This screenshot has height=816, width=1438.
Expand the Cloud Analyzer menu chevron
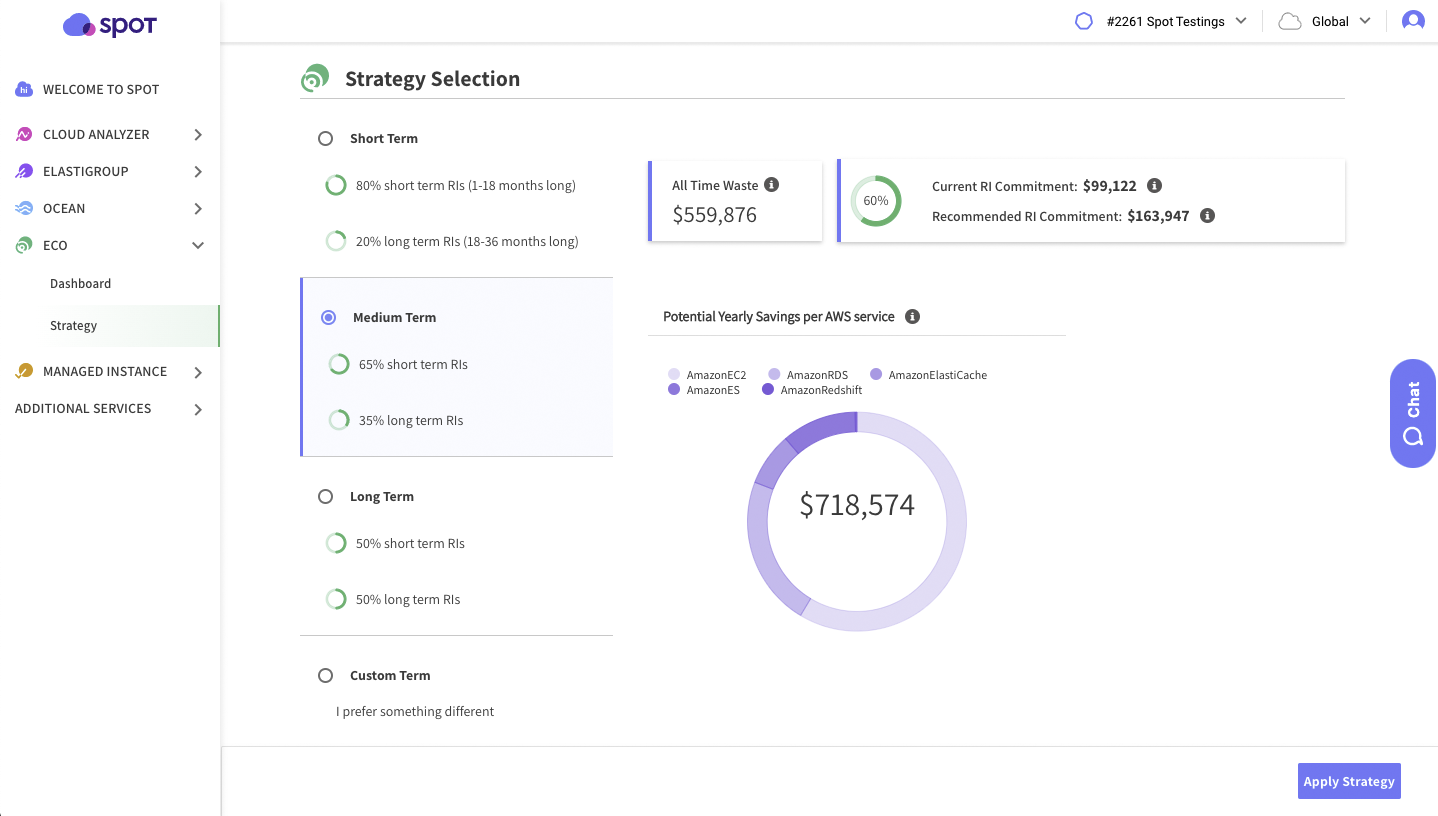click(198, 135)
